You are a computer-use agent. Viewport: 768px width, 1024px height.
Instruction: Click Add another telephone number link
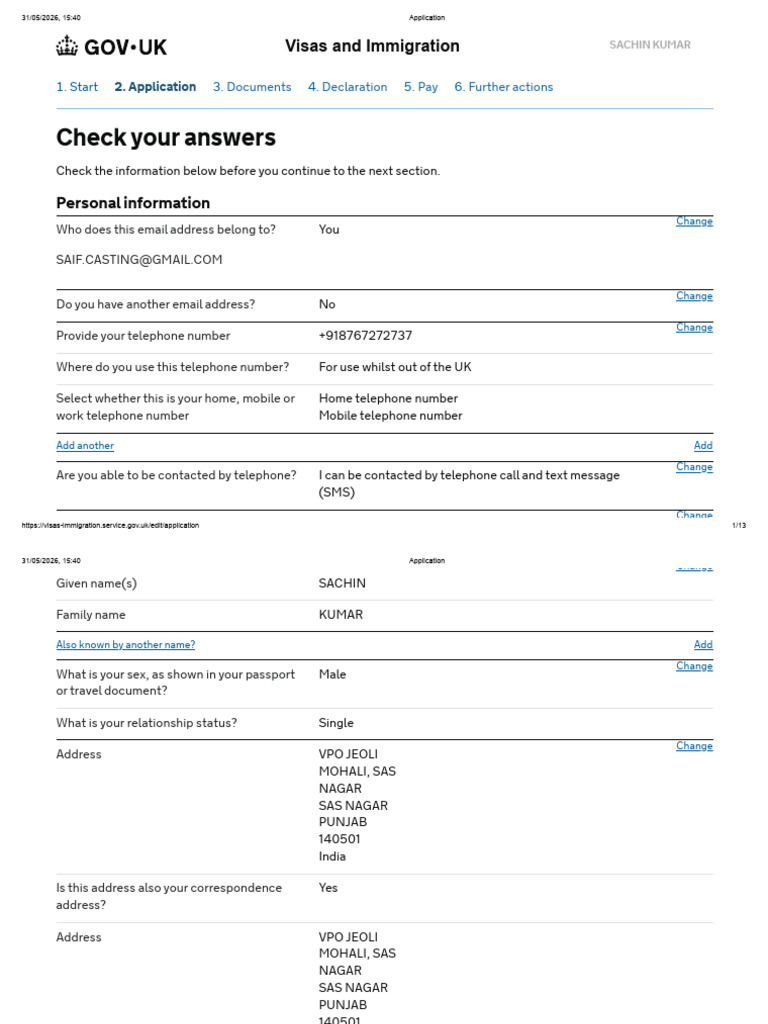tap(85, 445)
